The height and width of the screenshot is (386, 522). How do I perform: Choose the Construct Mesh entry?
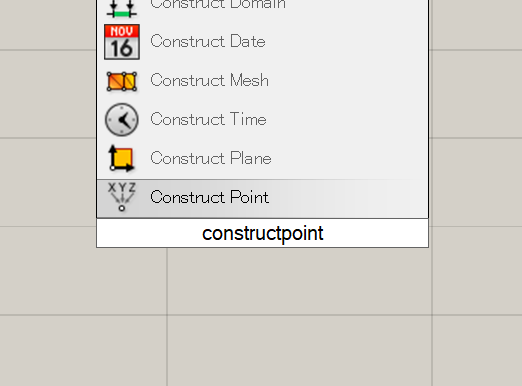tap(262, 81)
